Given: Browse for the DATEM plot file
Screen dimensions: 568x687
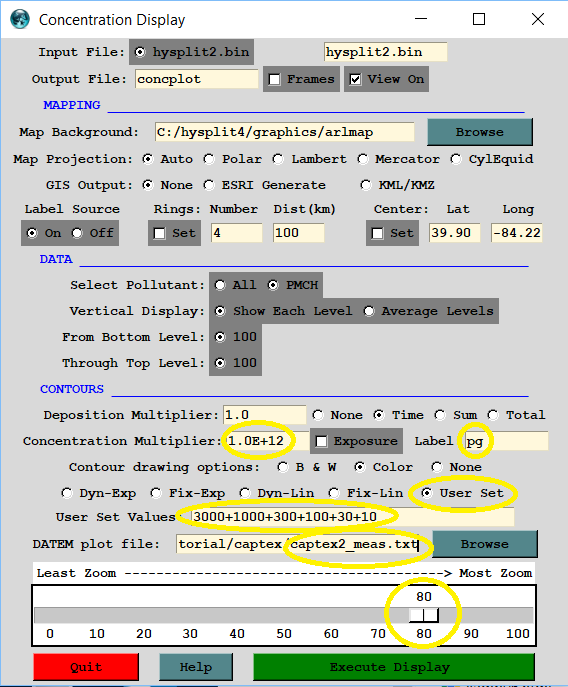Looking at the screenshot, I should pyautogui.click(x=485, y=544).
